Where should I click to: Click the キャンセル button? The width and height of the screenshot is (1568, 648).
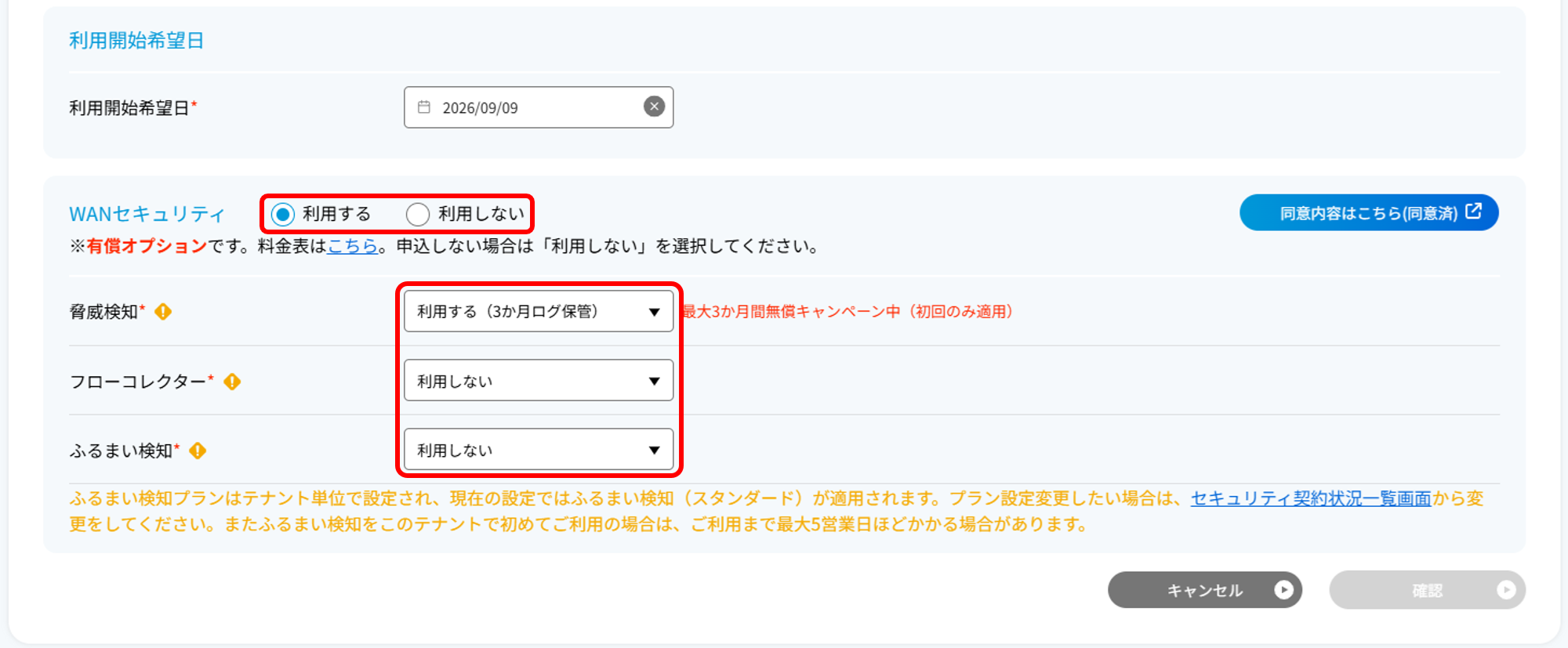[1205, 590]
